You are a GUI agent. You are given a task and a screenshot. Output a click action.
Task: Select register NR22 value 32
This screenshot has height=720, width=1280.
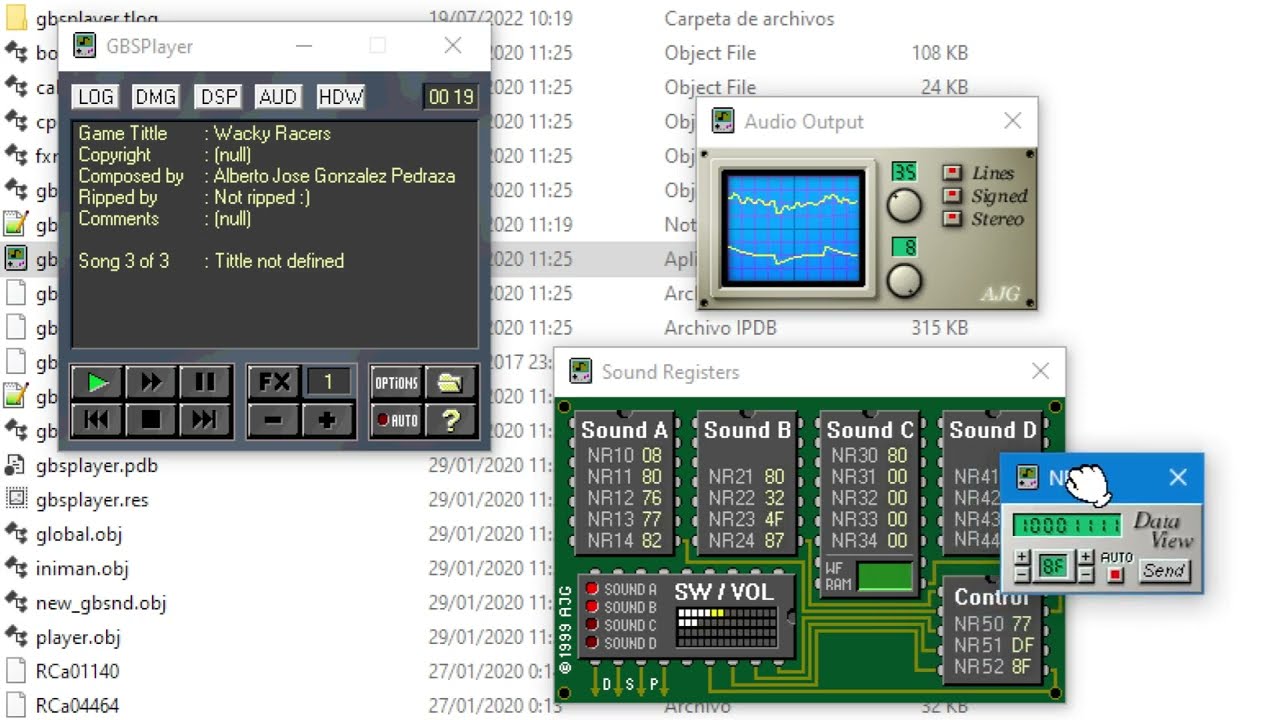tap(748, 498)
